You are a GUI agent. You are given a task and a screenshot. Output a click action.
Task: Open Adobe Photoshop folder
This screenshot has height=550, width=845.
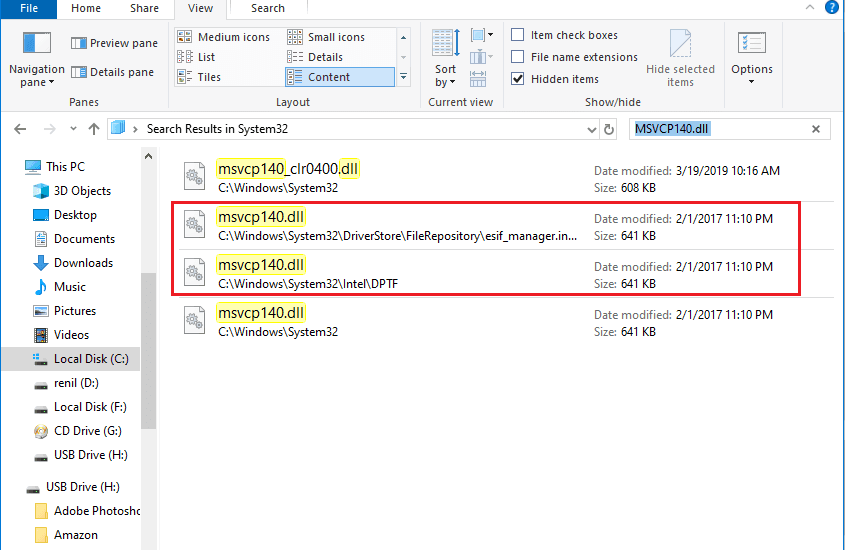pos(87,511)
